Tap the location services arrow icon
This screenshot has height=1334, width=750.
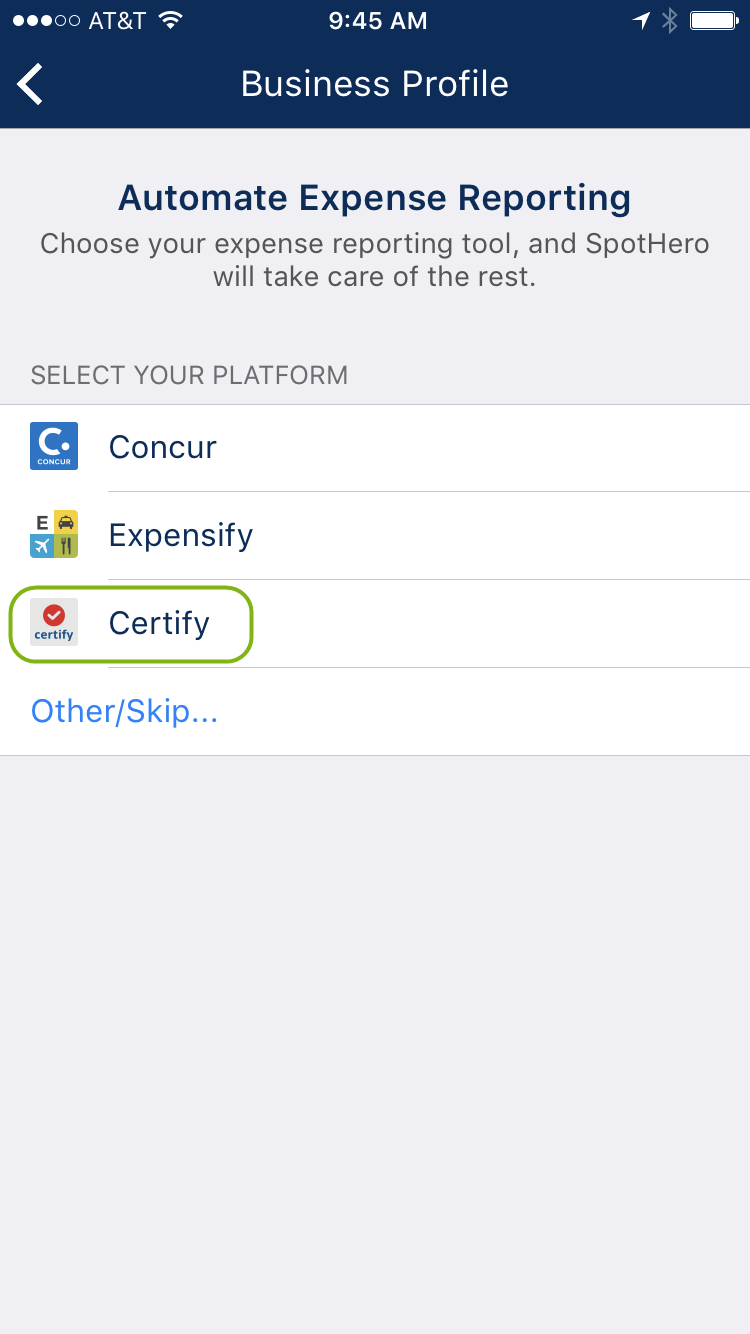(x=641, y=21)
